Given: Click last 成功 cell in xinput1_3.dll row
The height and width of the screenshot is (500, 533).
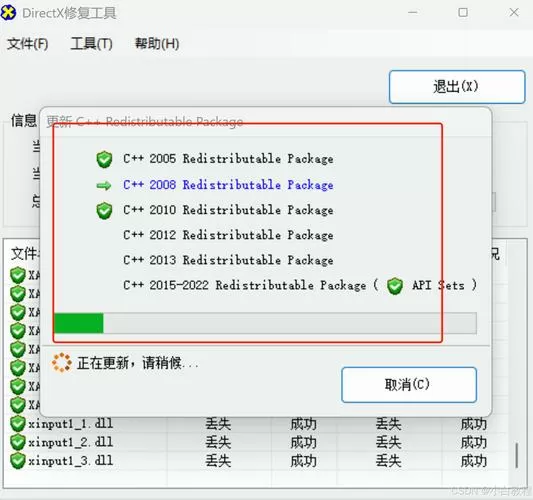Looking at the screenshot, I should point(474,461).
